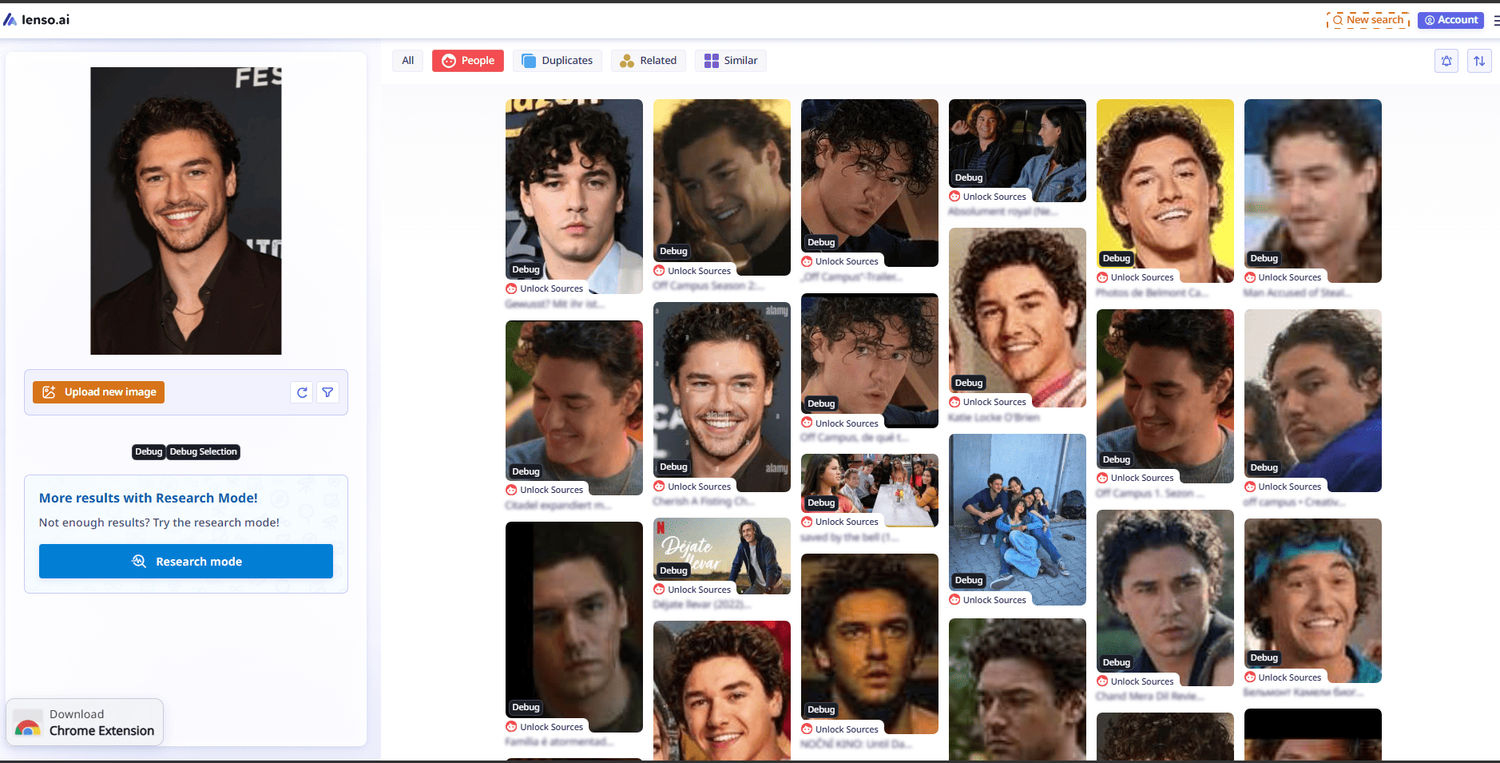Unlock Sources for 'Absolument royal' result
Viewport: 1500px width, 763px height.
click(x=988, y=197)
